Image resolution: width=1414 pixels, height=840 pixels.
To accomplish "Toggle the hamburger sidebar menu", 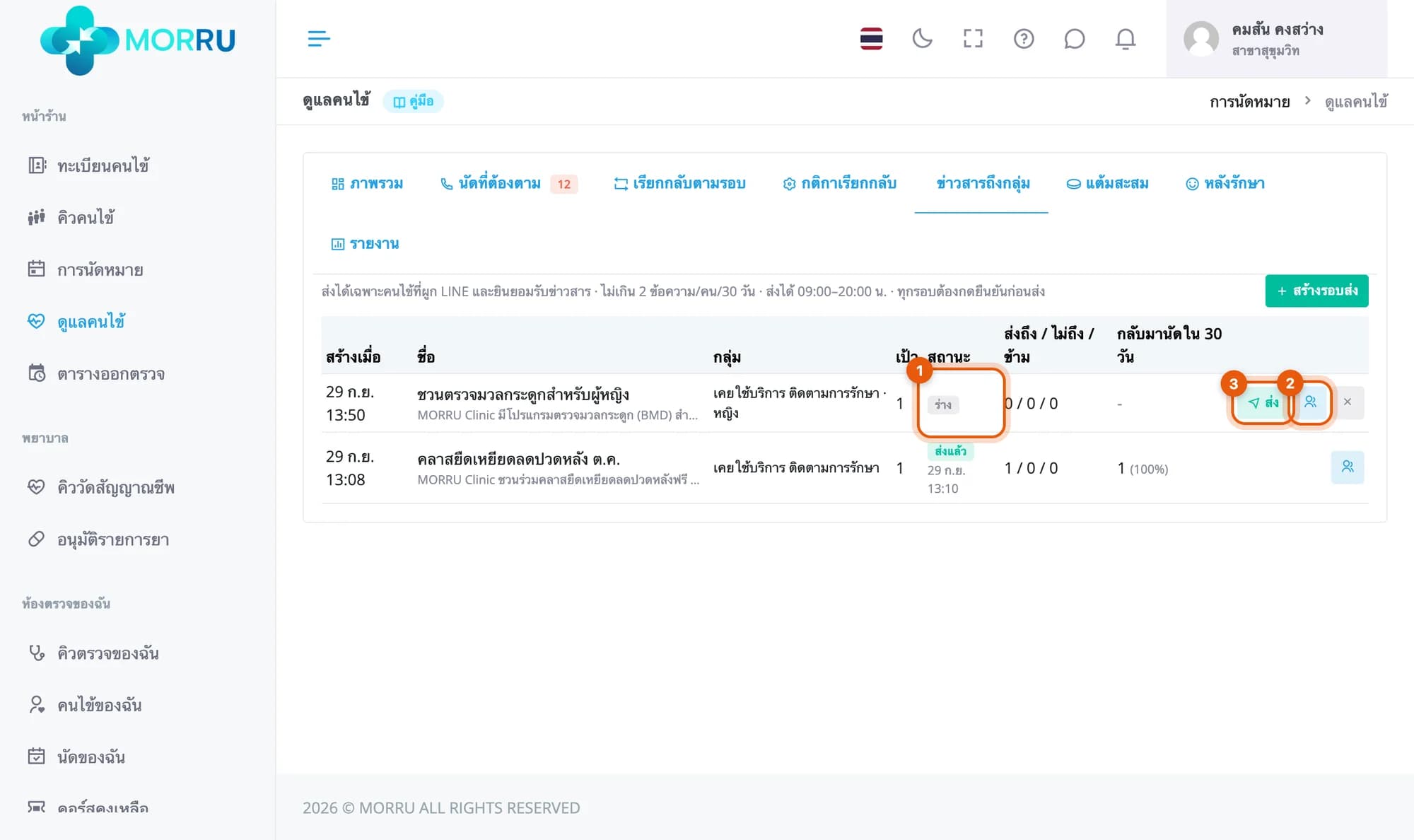I will point(319,39).
